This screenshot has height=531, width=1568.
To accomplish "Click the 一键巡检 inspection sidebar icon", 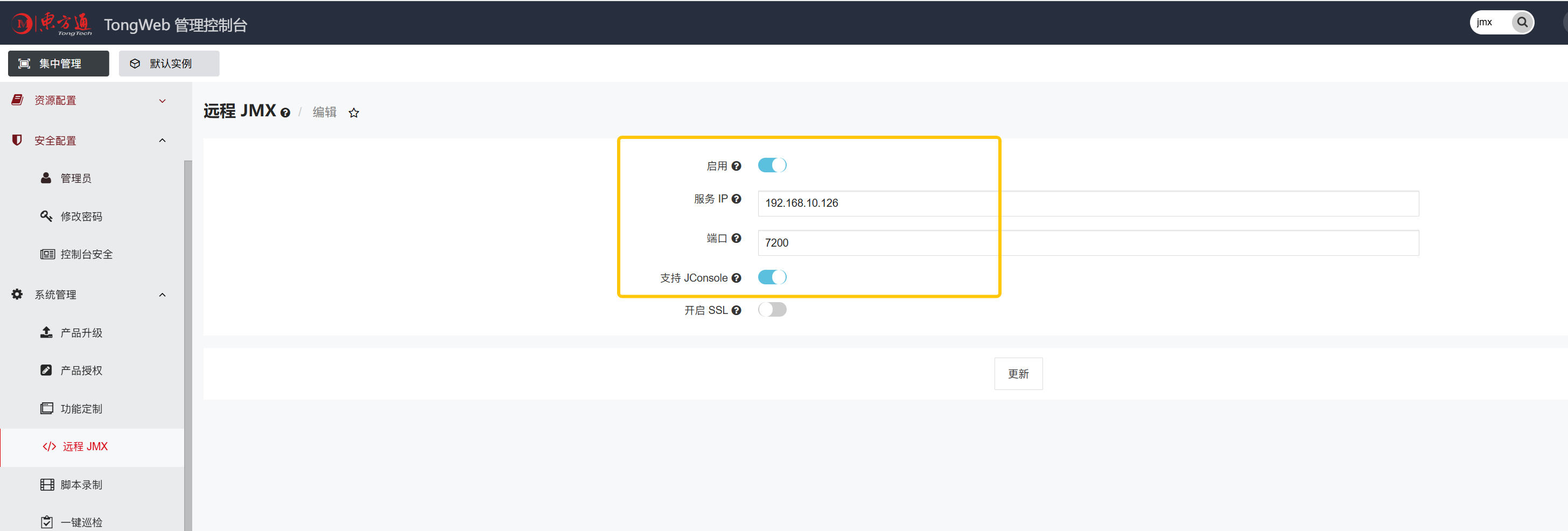I will coord(46,521).
